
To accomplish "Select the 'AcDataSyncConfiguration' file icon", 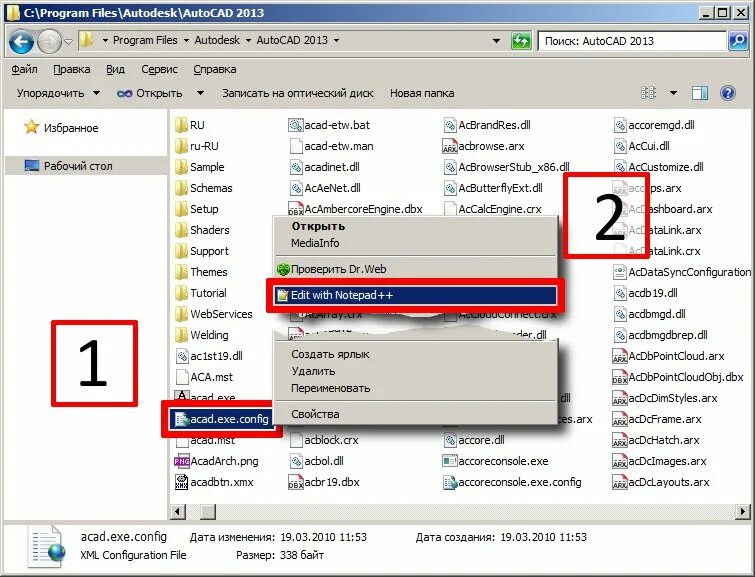I will tap(619, 272).
